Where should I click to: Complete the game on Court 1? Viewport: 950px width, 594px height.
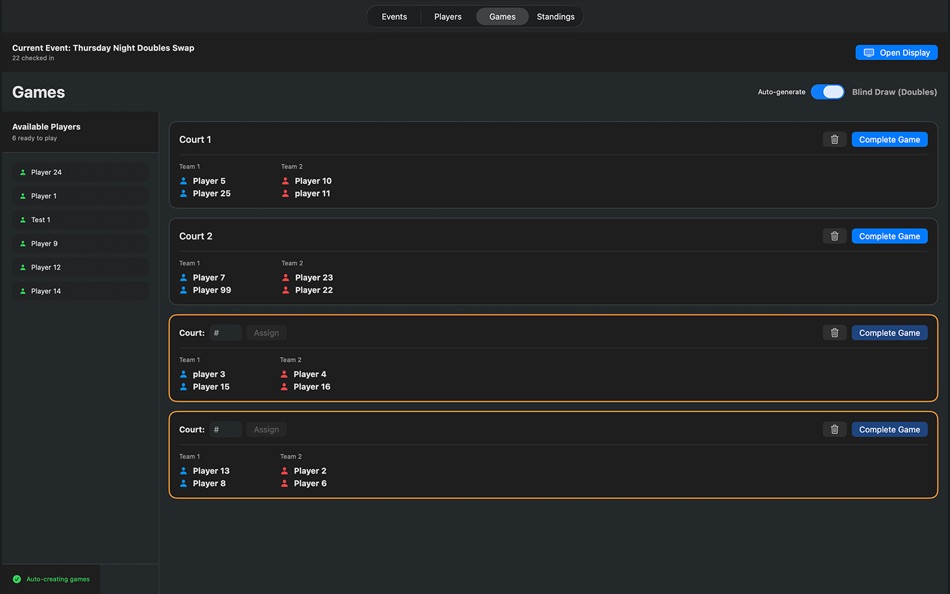pyautogui.click(x=889, y=139)
